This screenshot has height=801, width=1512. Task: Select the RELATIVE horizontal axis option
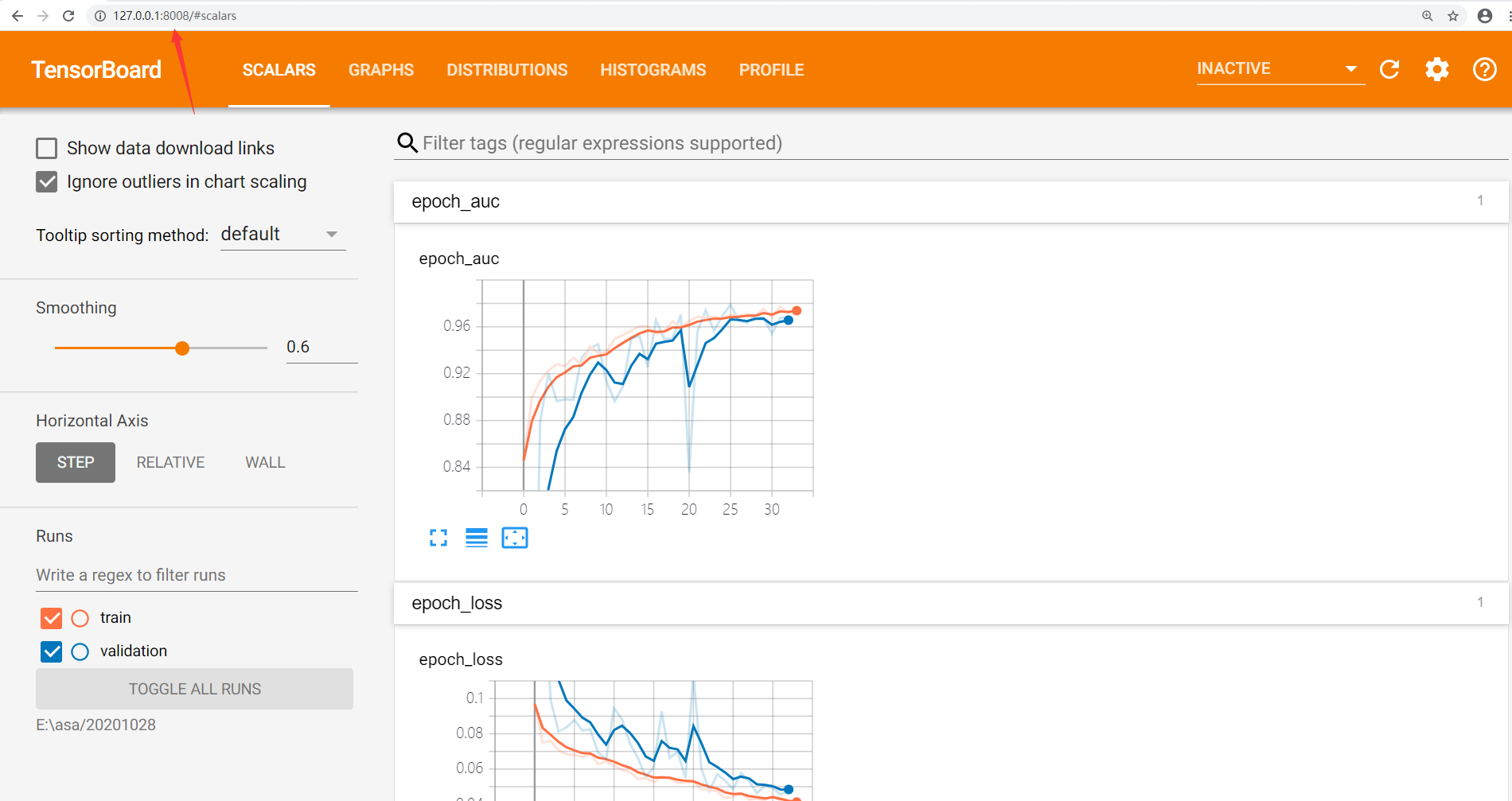point(170,462)
